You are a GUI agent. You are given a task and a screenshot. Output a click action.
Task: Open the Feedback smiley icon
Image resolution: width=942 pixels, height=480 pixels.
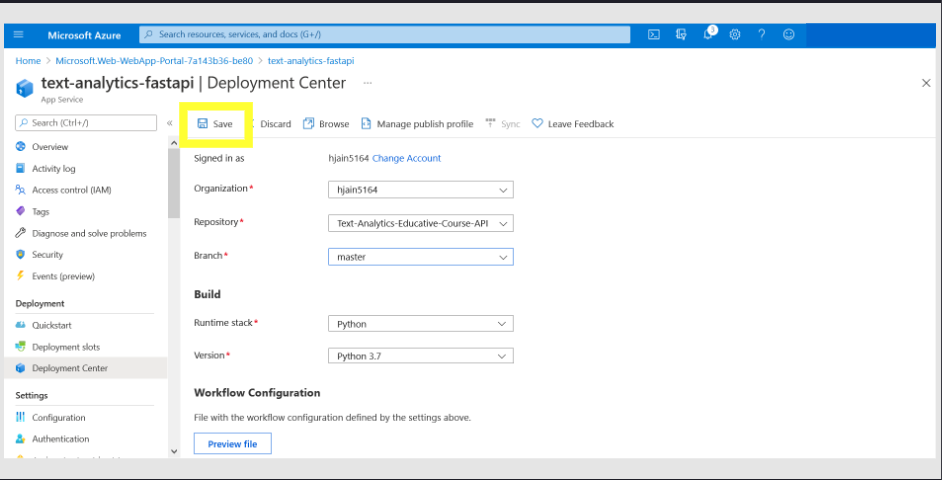[789, 35]
